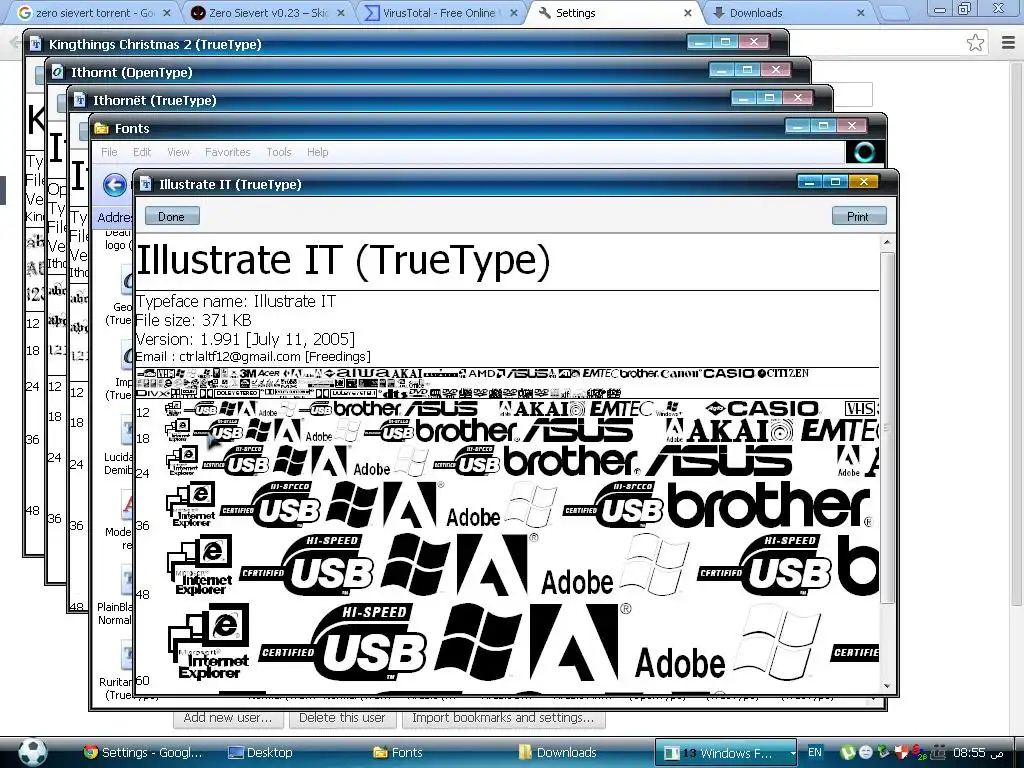The width and height of the screenshot is (1024, 768).
Task: Switch to the zero sievert torrent Chrome tab
Action: (x=93, y=12)
